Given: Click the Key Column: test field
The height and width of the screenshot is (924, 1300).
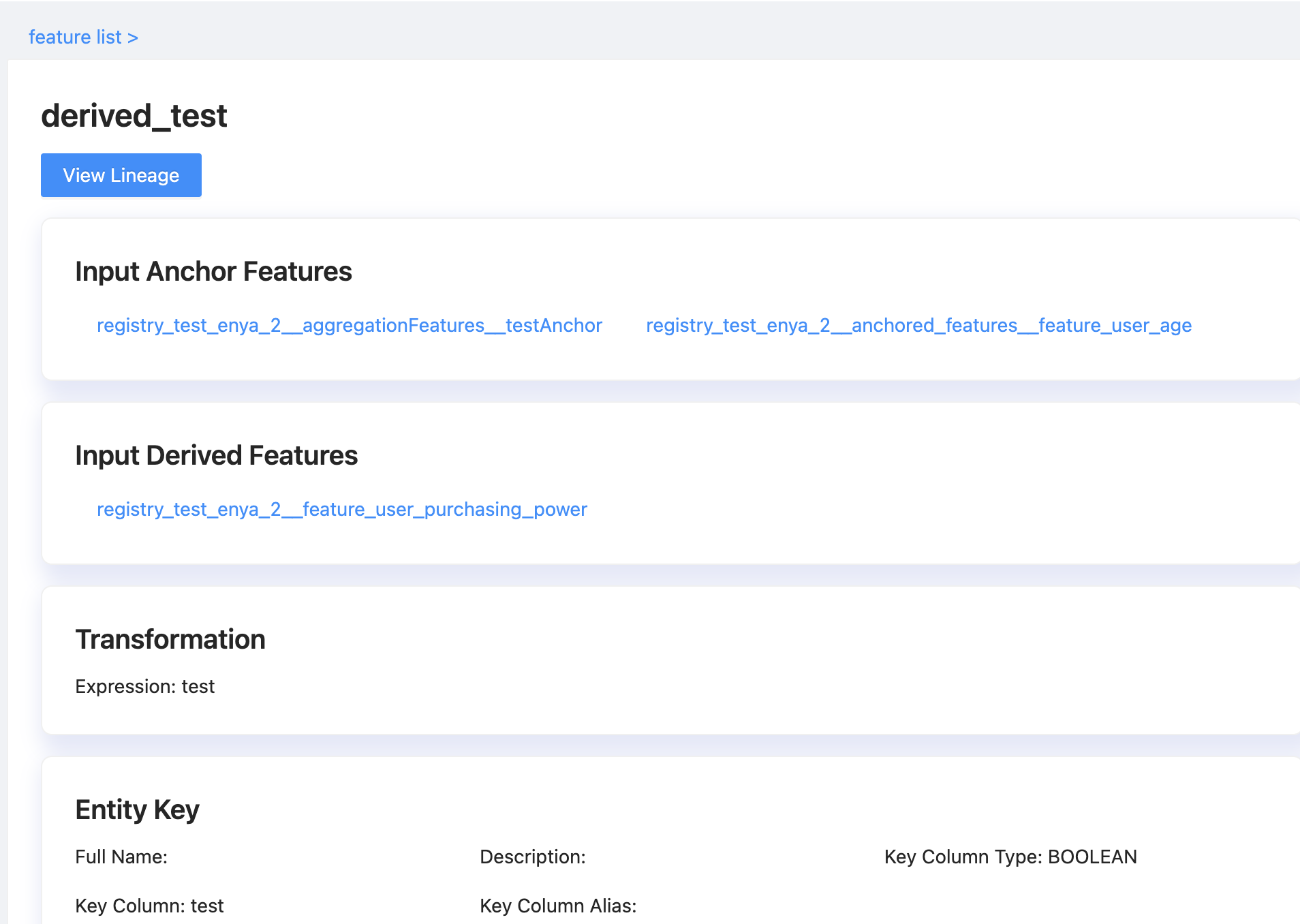Looking at the screenshot, I should point(149,906).
